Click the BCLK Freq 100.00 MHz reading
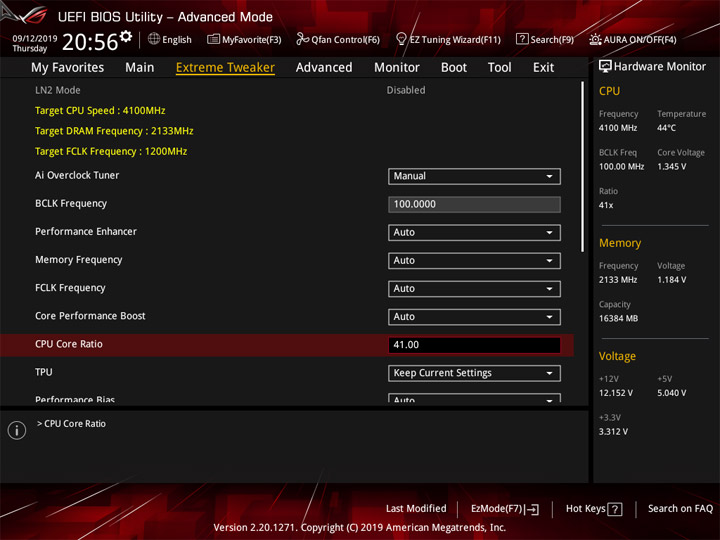 pos(621,167)
